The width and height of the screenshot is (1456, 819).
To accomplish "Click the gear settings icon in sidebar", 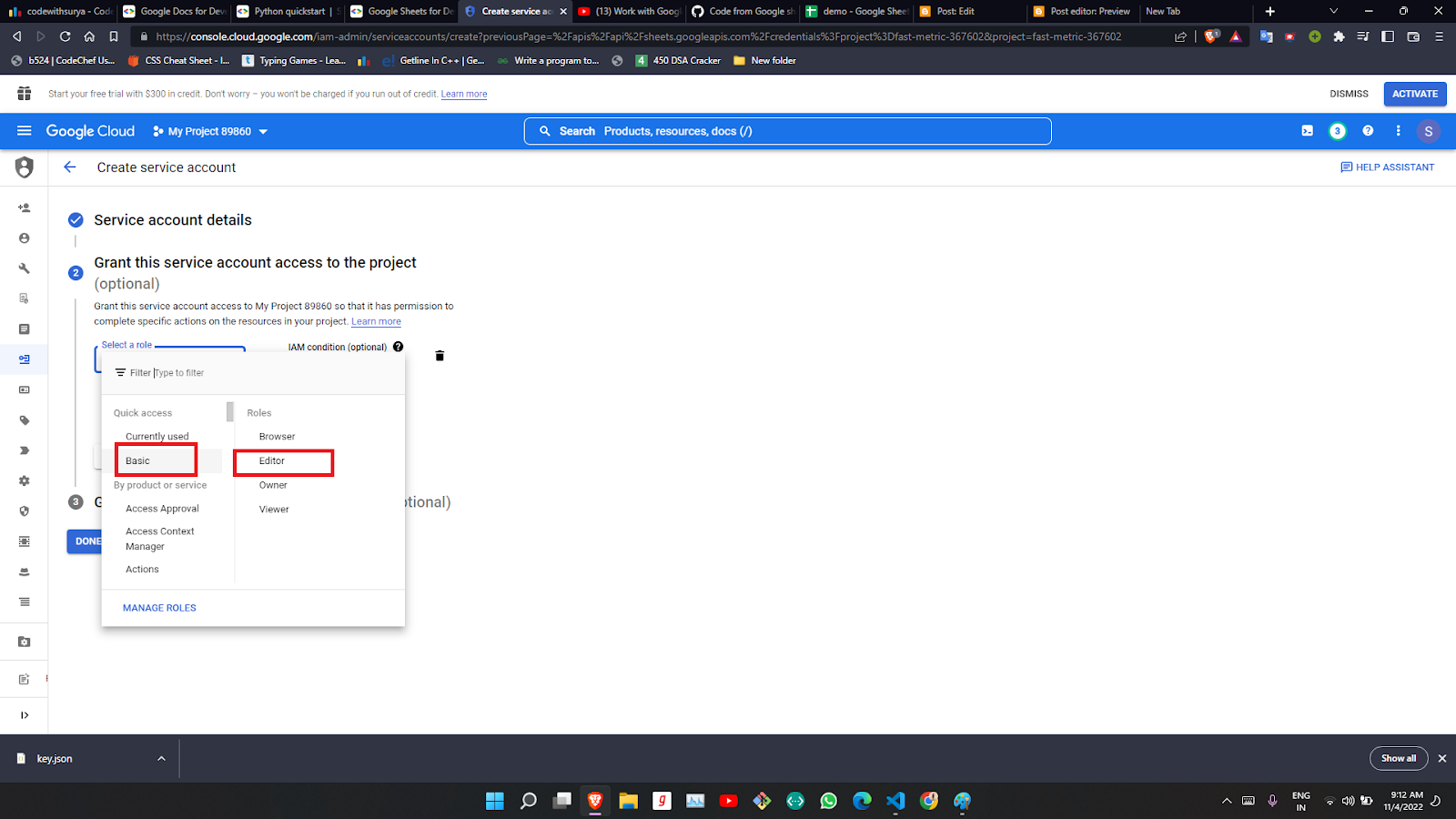I will pyautogui.click(x=25, y=480).
